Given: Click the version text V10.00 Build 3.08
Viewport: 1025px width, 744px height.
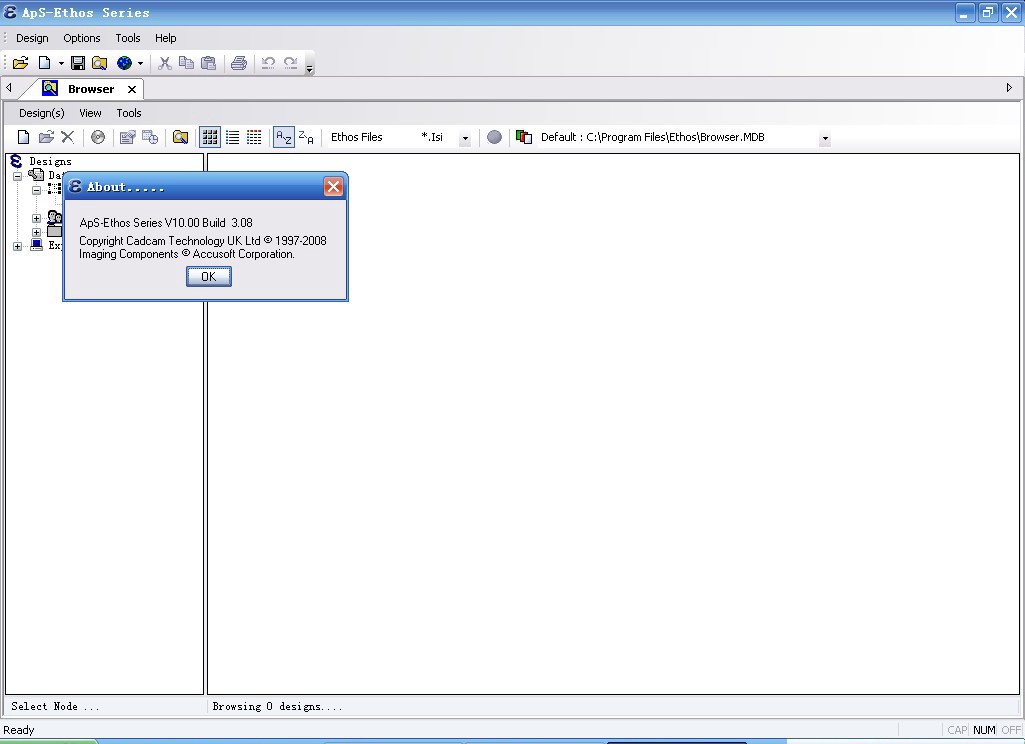Looking at the screenshot, I should point(166,223).
